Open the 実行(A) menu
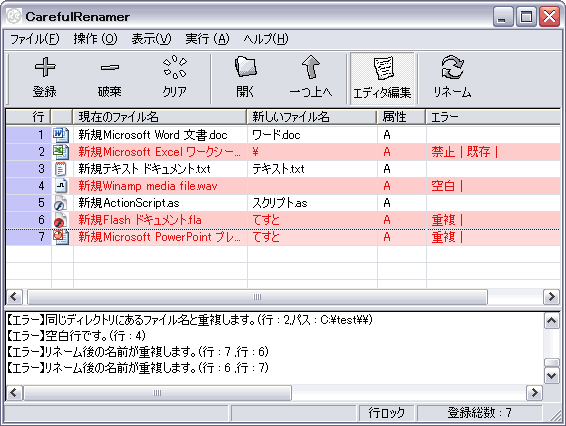 pos(207,39)
